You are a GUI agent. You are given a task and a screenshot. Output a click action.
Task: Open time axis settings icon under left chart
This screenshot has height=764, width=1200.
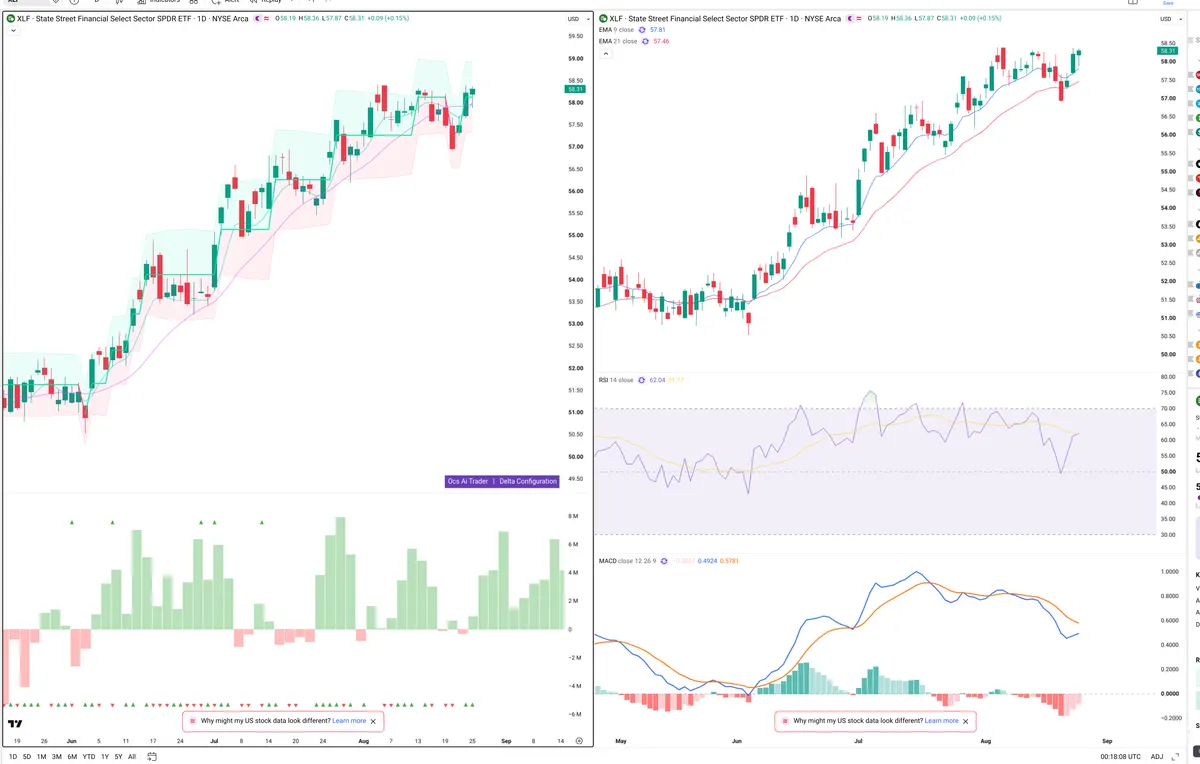pyautogui.click(x=579, y=741)
